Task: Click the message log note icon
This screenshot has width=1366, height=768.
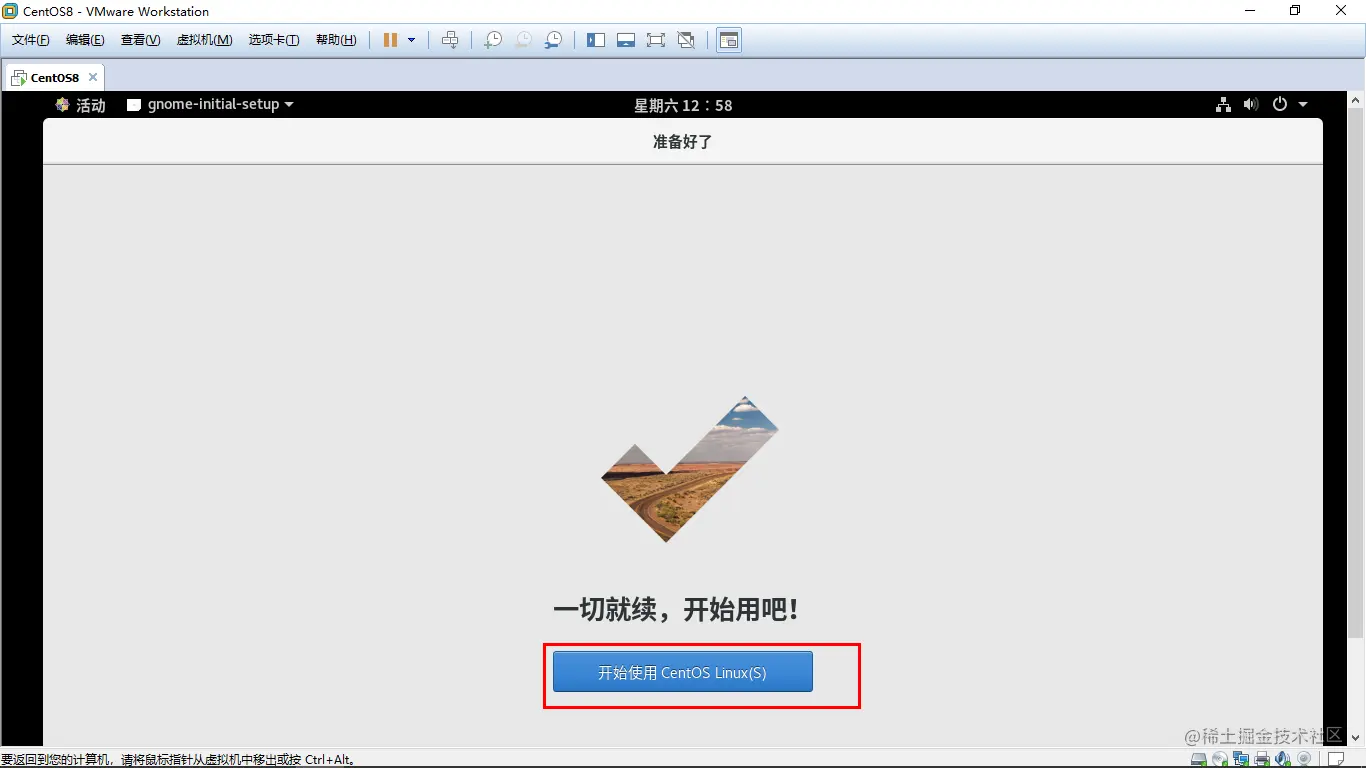Action: point(1336,759)
